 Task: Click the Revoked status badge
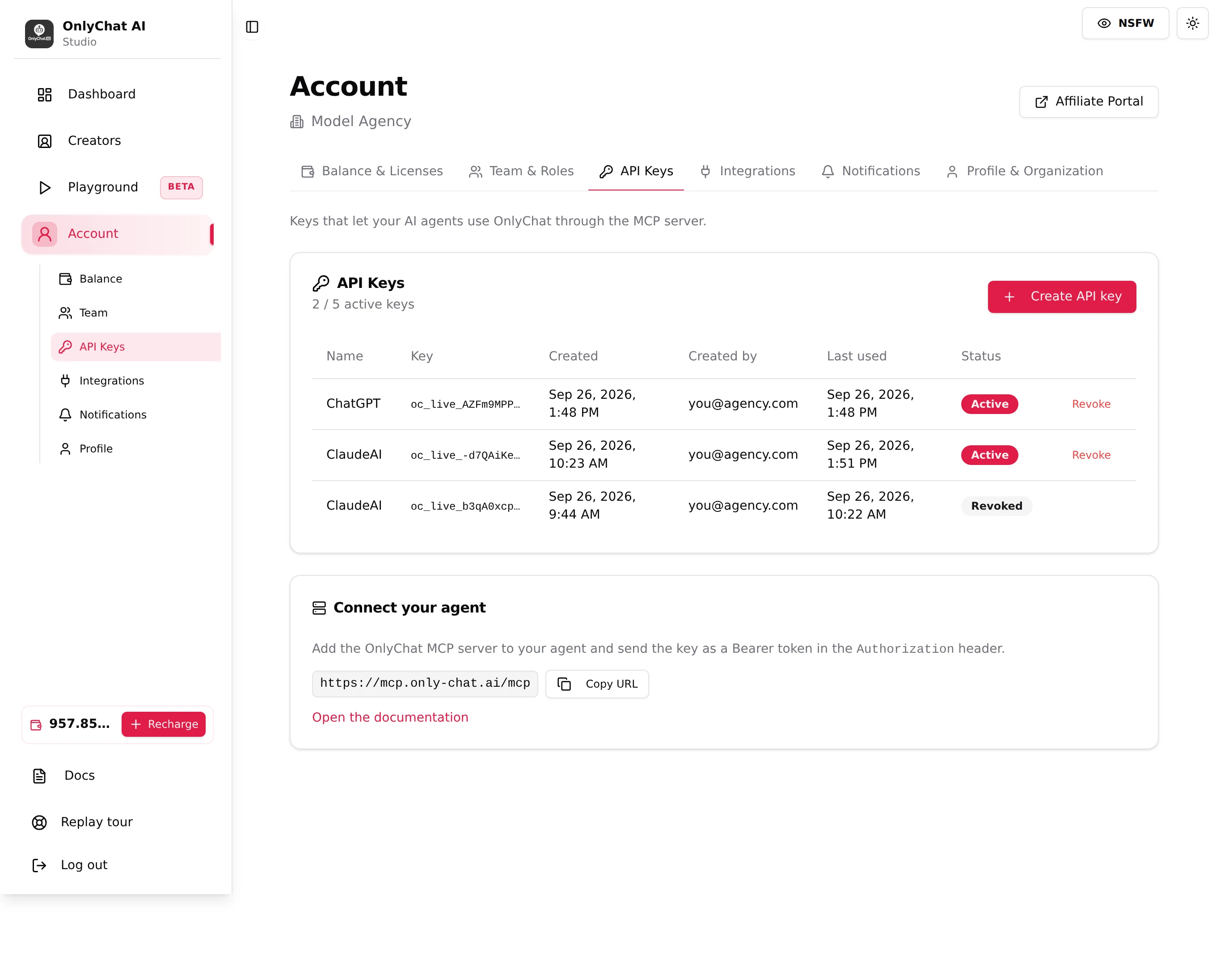996,507
